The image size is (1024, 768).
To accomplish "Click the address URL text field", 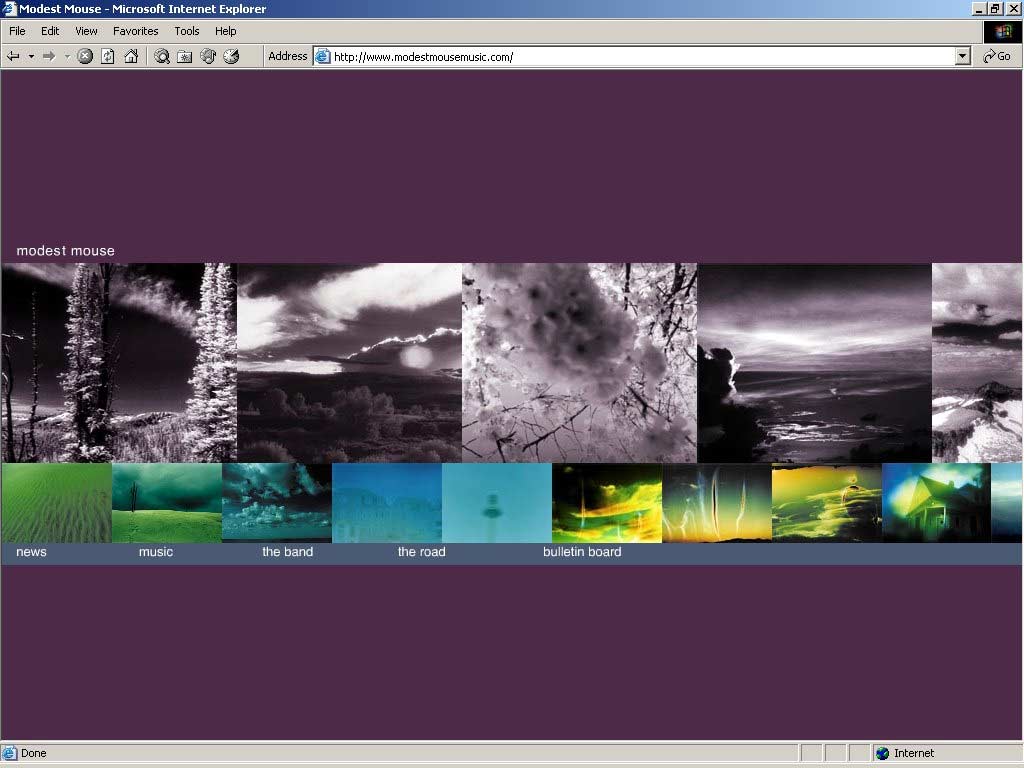I will click(640, 57).
